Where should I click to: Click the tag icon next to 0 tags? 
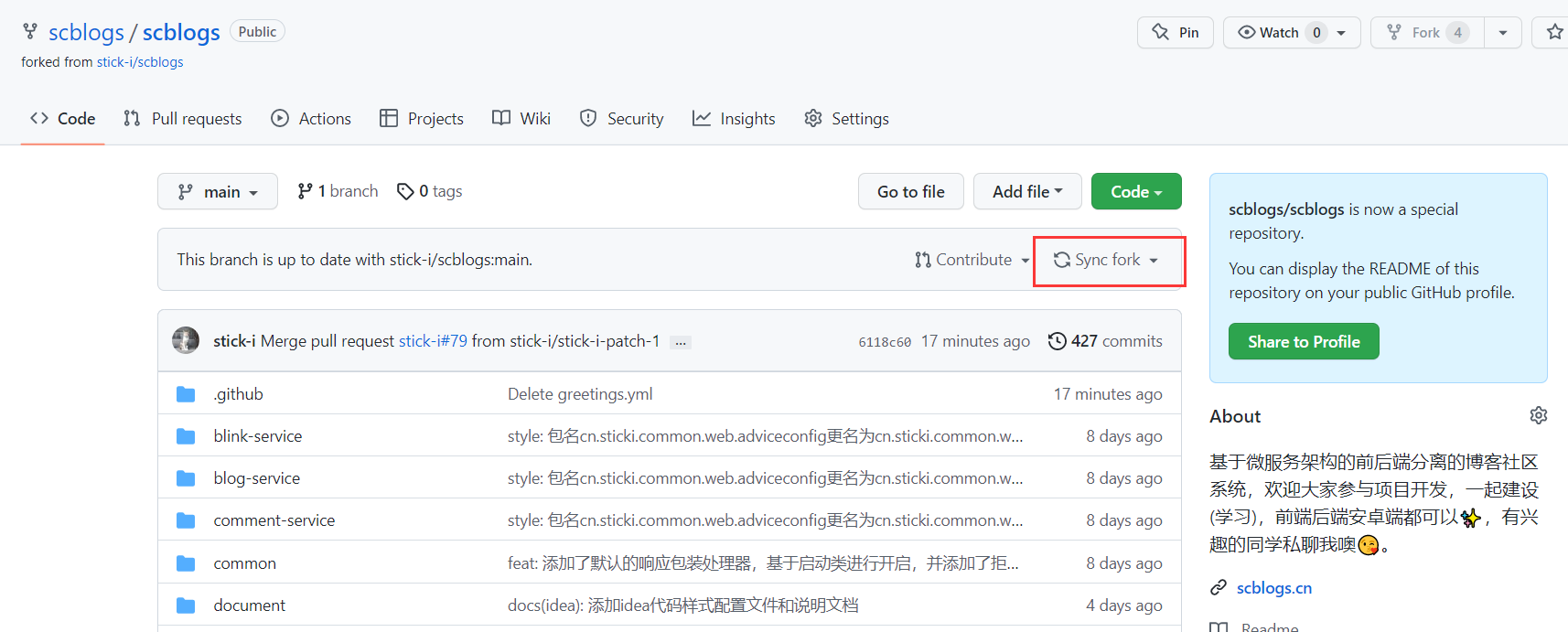click(405, 191)
